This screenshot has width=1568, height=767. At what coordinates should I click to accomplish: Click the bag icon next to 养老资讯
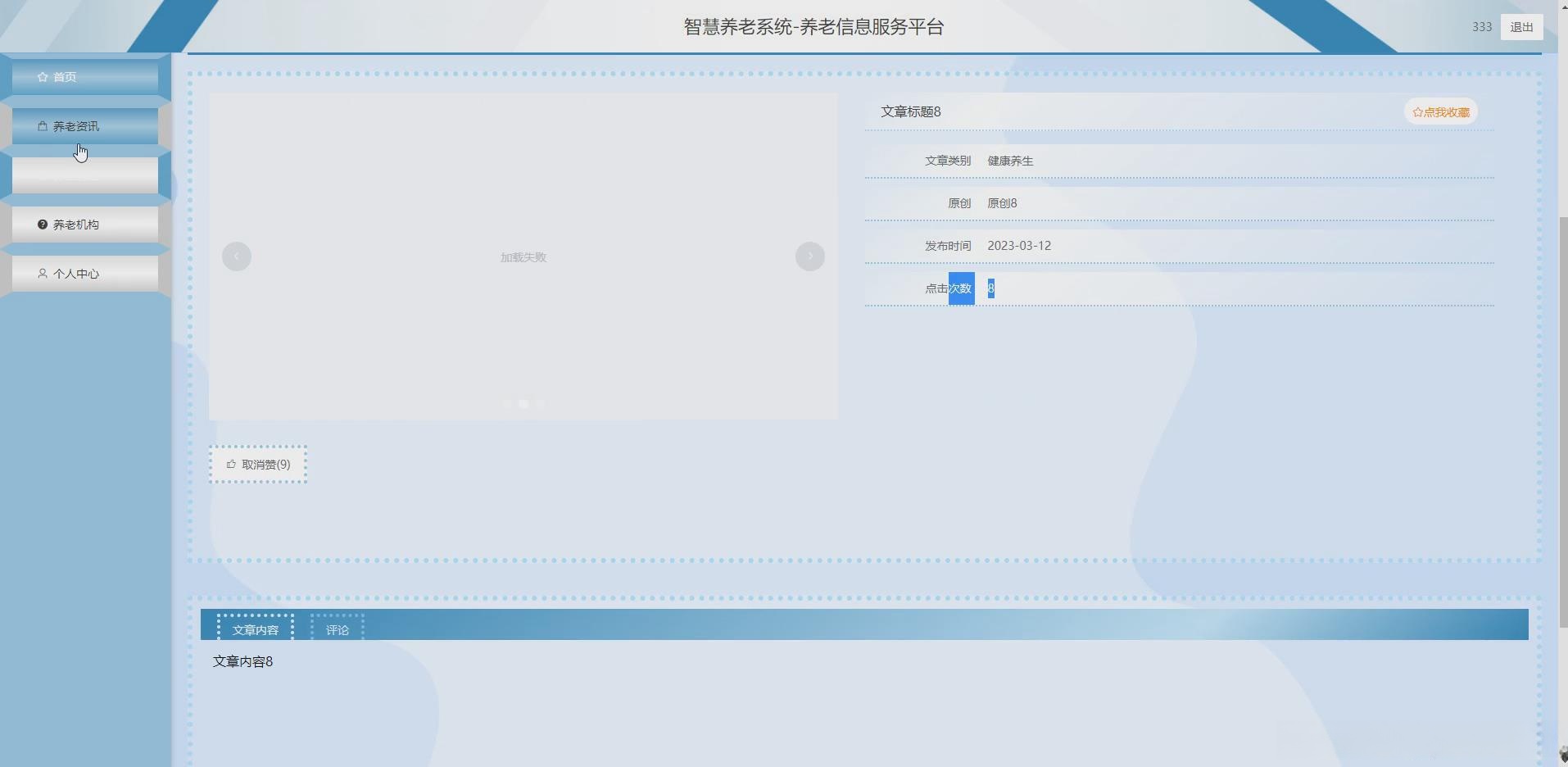pyautogui.click(x=42, y=125)
